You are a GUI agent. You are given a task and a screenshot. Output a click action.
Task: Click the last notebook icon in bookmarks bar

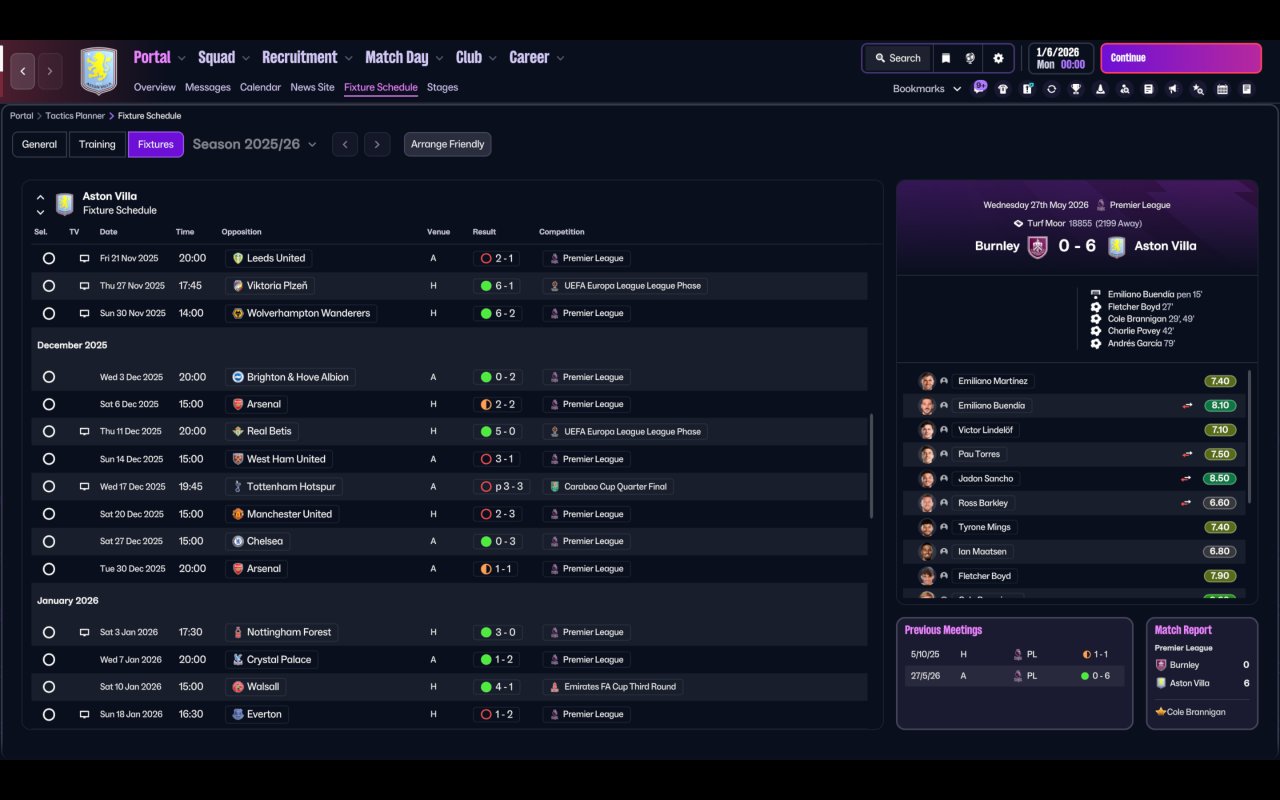tap(1247, 89)
